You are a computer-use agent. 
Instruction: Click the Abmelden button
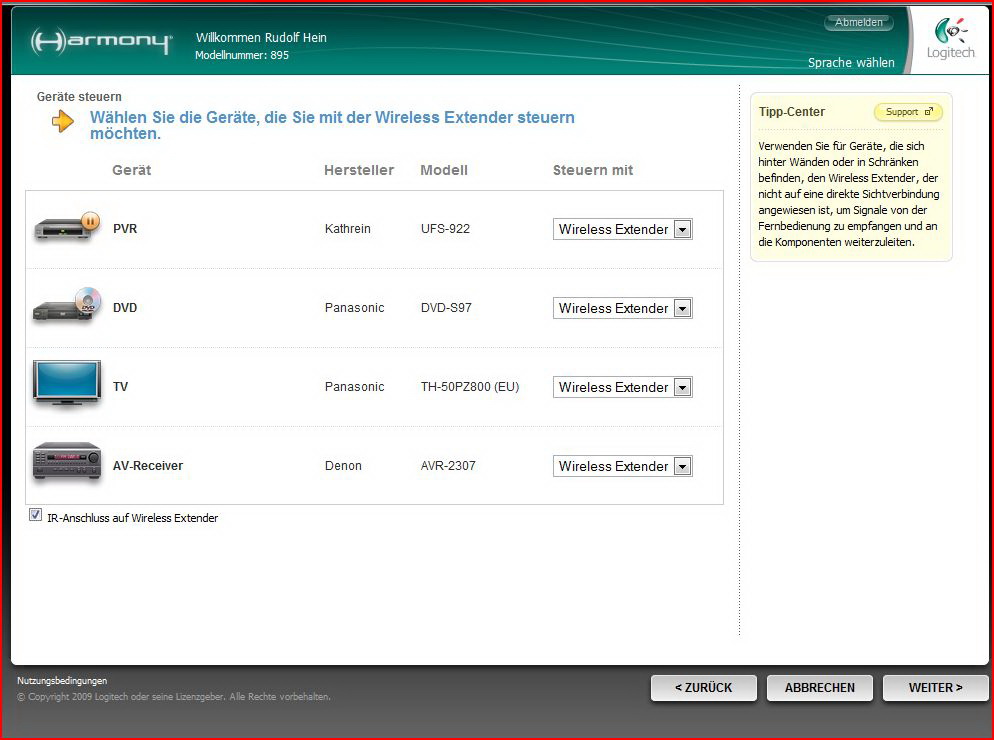(858, 22)
